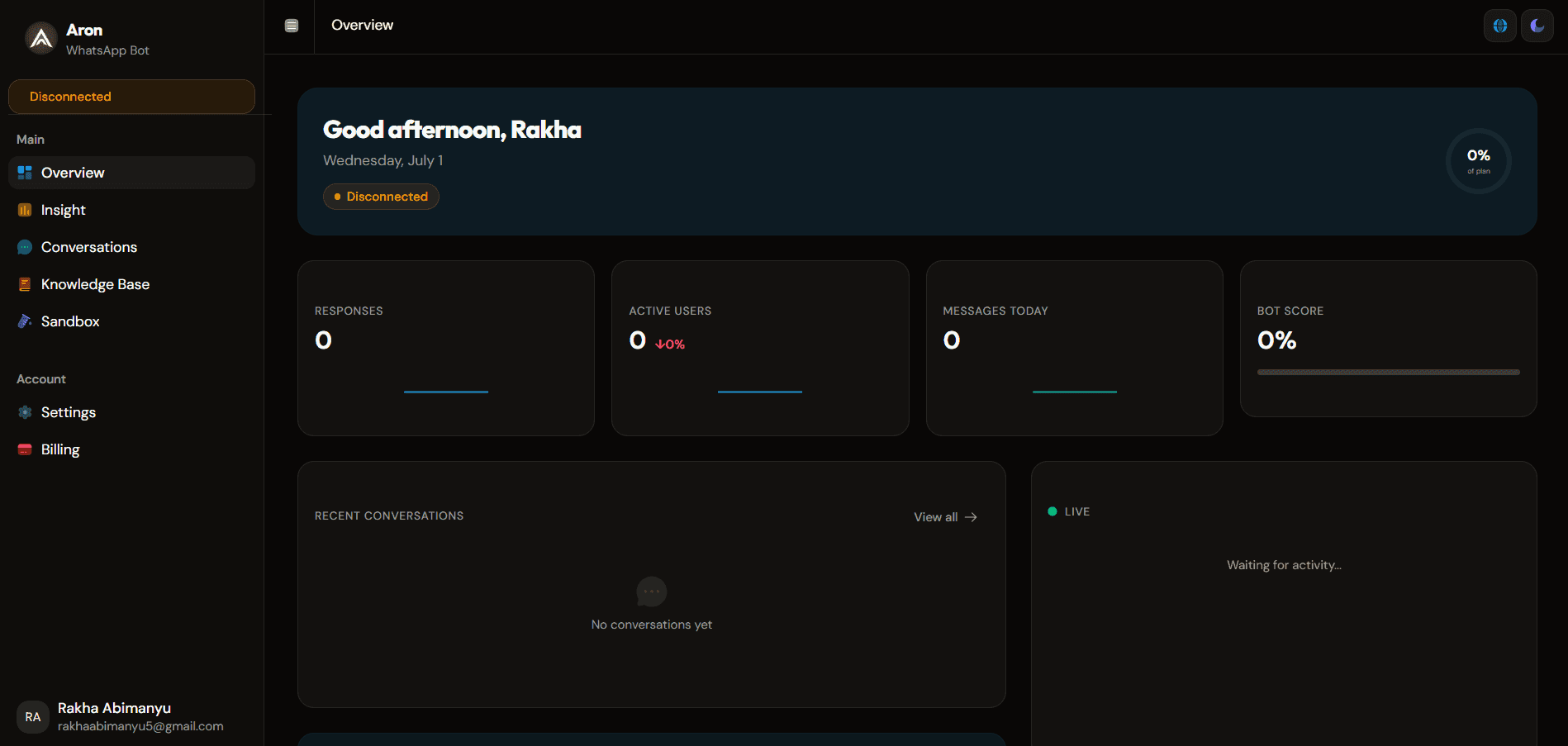Image resolution: width=1568 pixels, height=746 pixels.
Task: Click the Sandbox icon
Action: click(25, 321)
